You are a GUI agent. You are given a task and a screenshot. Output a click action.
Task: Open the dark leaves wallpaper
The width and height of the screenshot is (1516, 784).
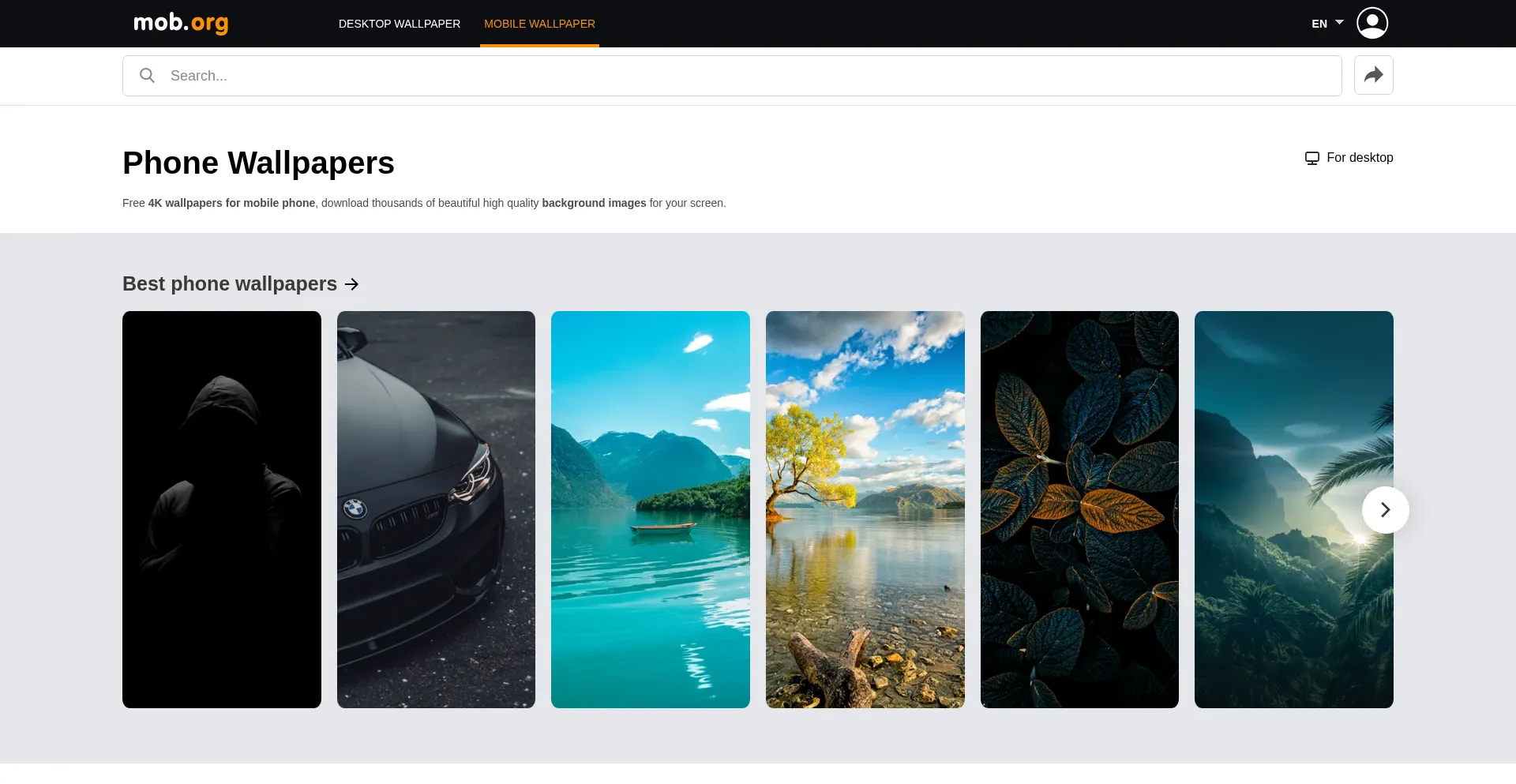[1079, 509]
